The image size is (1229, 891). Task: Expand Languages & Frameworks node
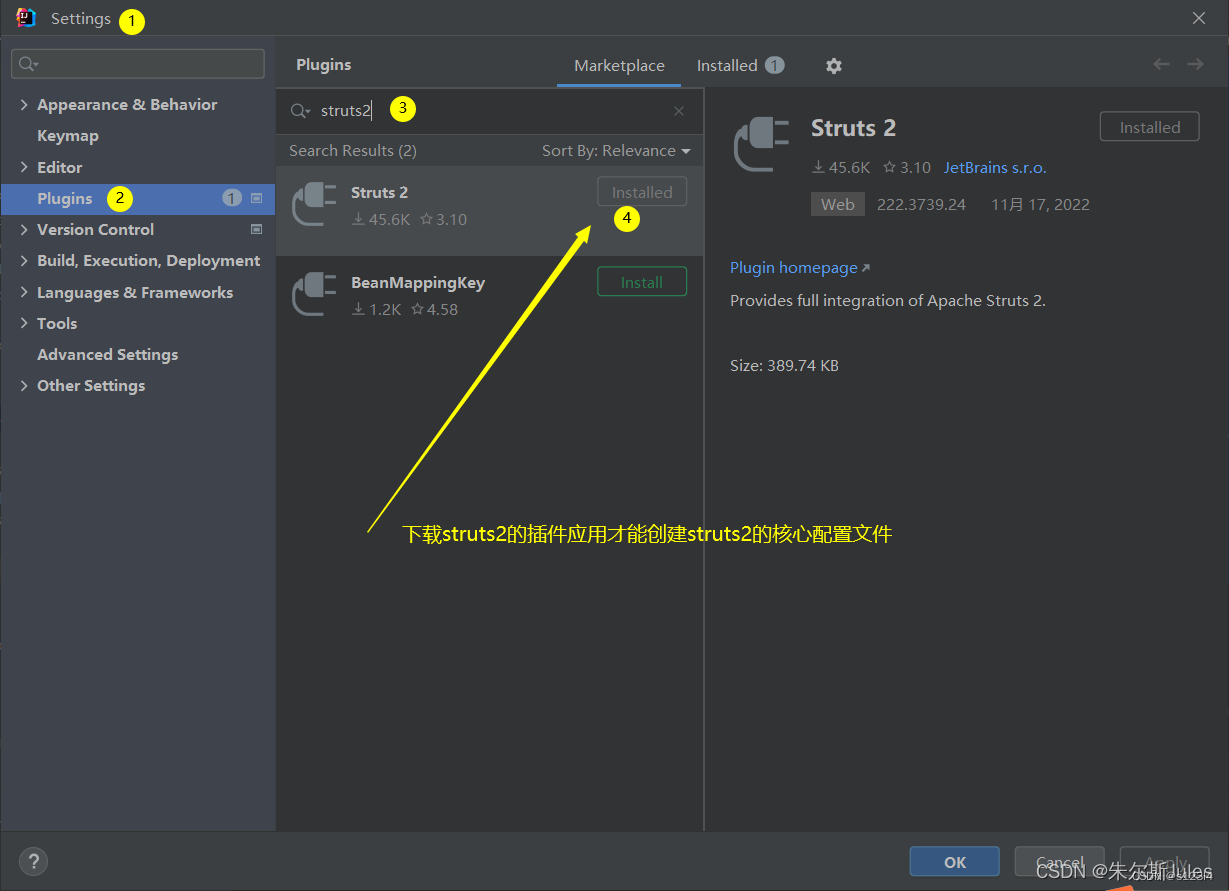click(24, 292)
